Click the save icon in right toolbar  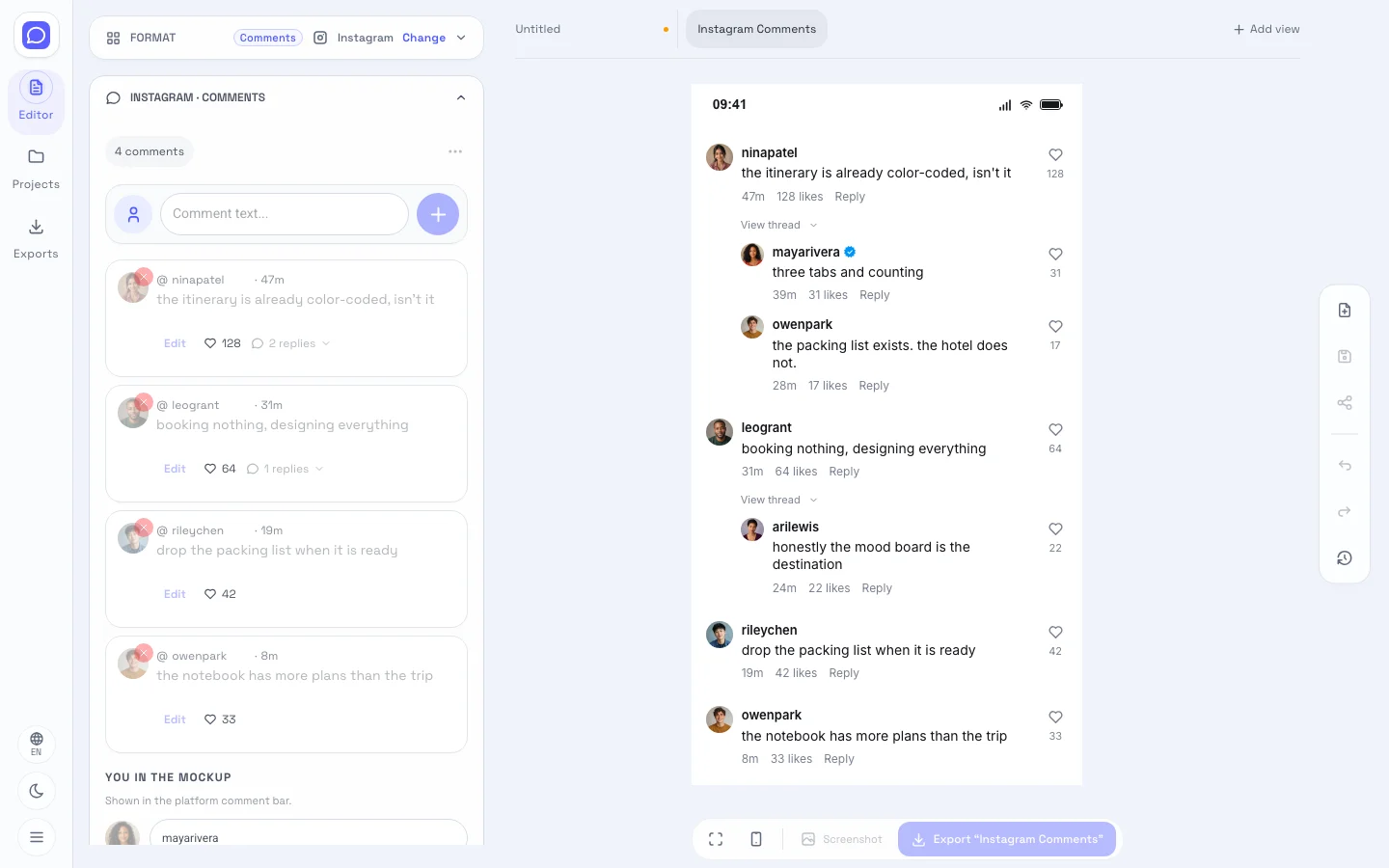point(1345,356)
